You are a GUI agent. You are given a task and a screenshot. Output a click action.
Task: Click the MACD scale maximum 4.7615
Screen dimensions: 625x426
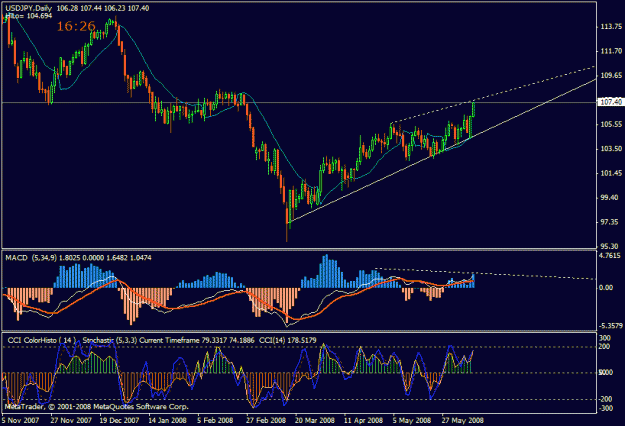point(610,255)
